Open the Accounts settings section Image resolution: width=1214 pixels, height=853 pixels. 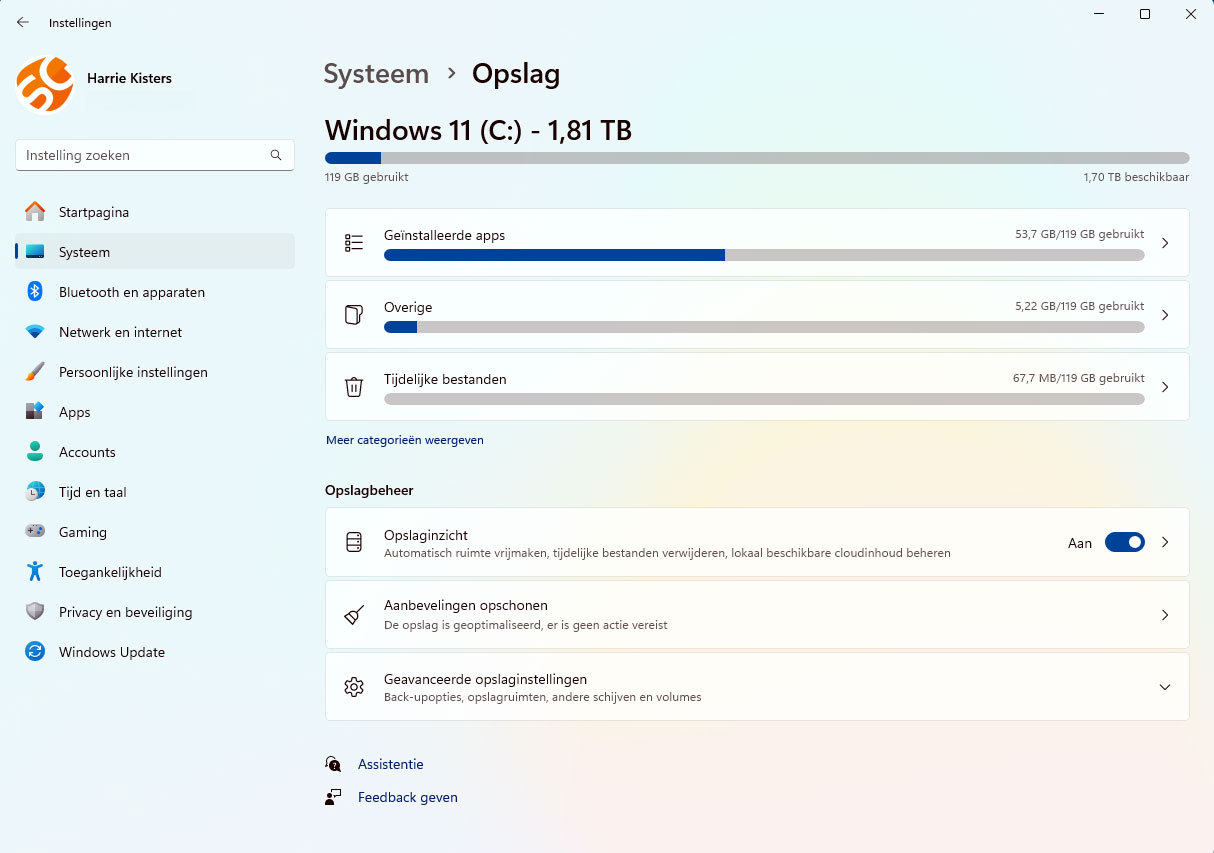[x=155, y=452]
